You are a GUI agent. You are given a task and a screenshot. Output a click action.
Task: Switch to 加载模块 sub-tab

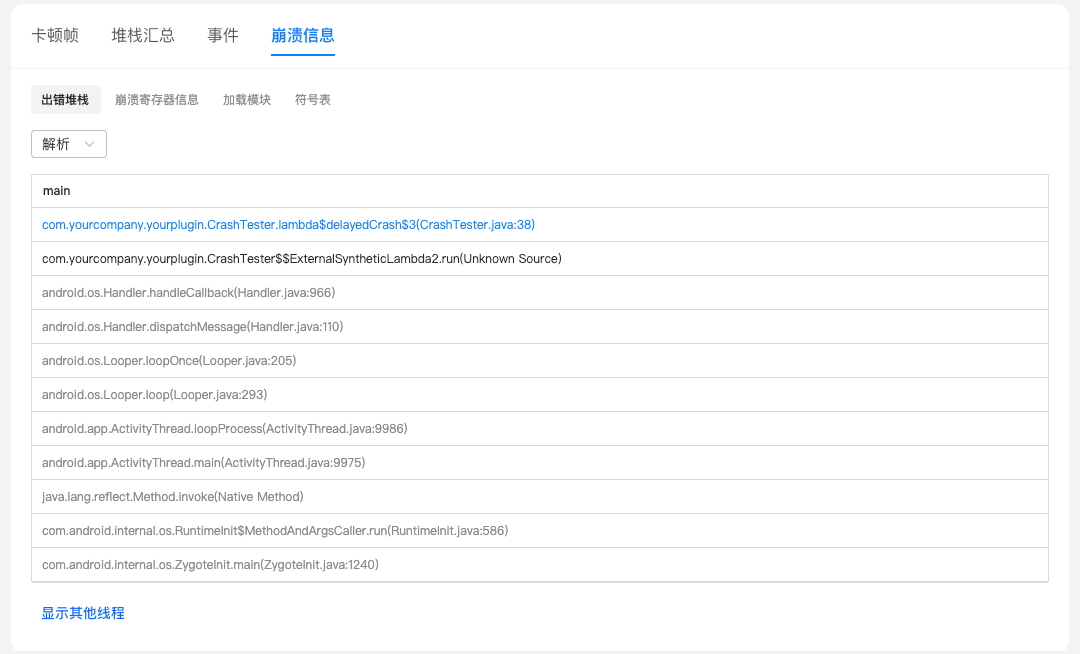tap(247, 100)
